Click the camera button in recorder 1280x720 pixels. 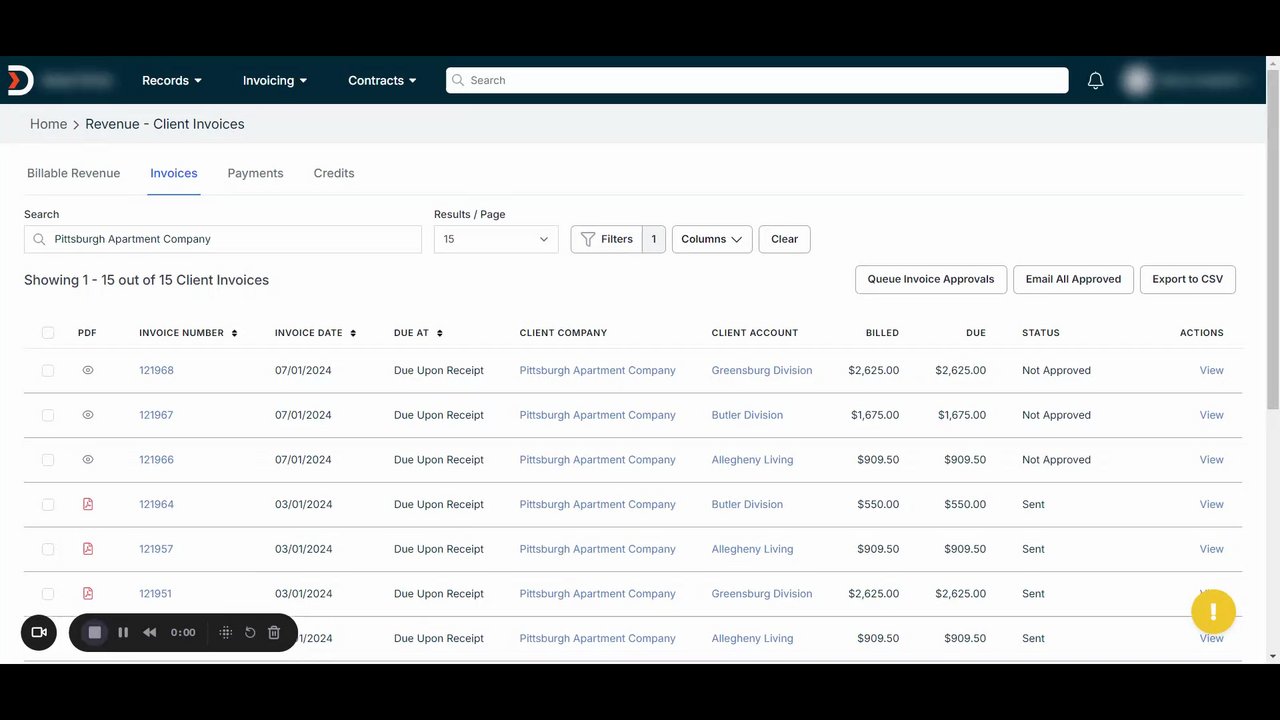point(39,632)
